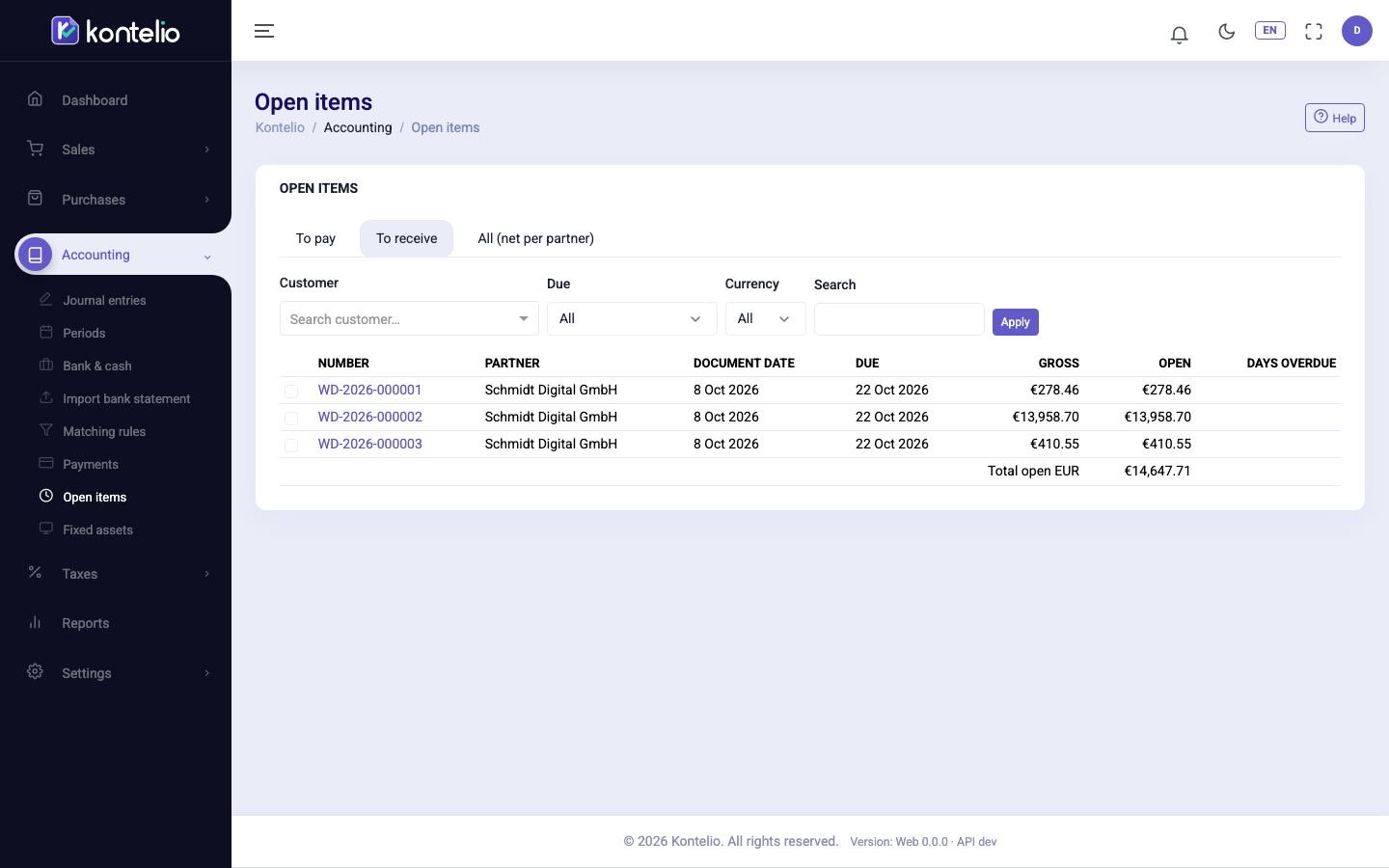Open invoice link WD-2026-000003
This screenshot has width=1389, height=868.
[369, 444]
